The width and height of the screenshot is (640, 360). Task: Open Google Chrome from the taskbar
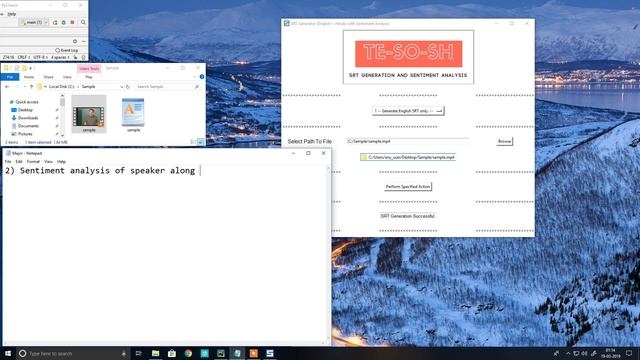pyautogui.click(x=188, y=353)
